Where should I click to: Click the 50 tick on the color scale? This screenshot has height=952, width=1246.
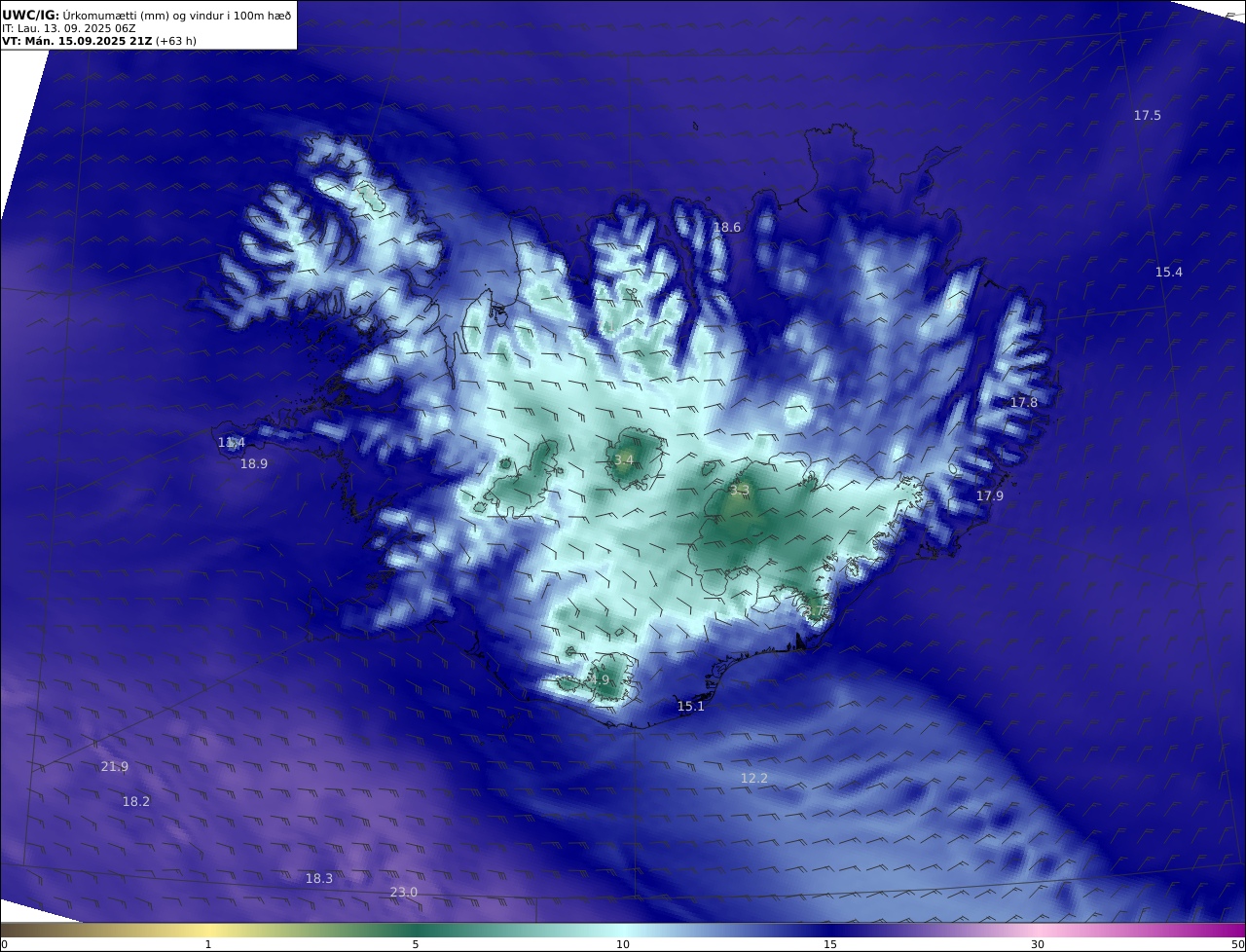pos(1238,944)
